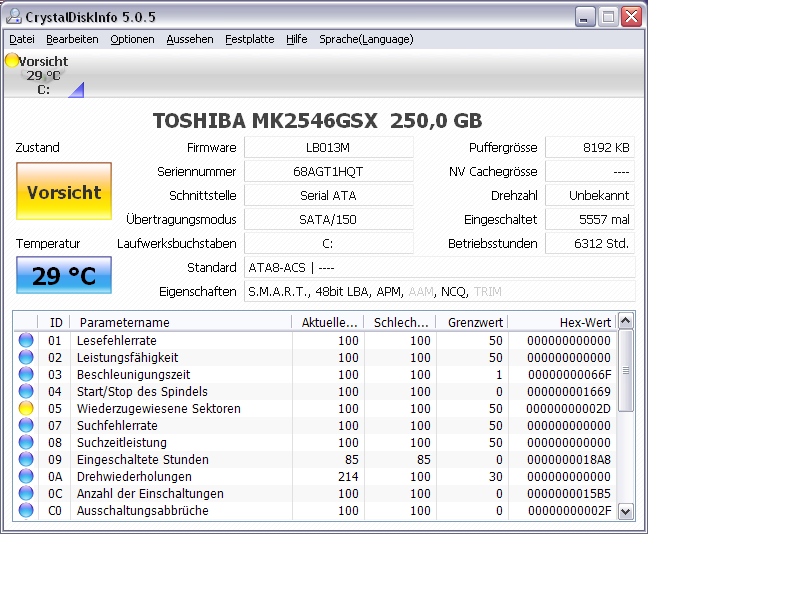
Task: Click the Standard field ATA8-ACS
Action: pyautogui.click(x=440, y=267)
